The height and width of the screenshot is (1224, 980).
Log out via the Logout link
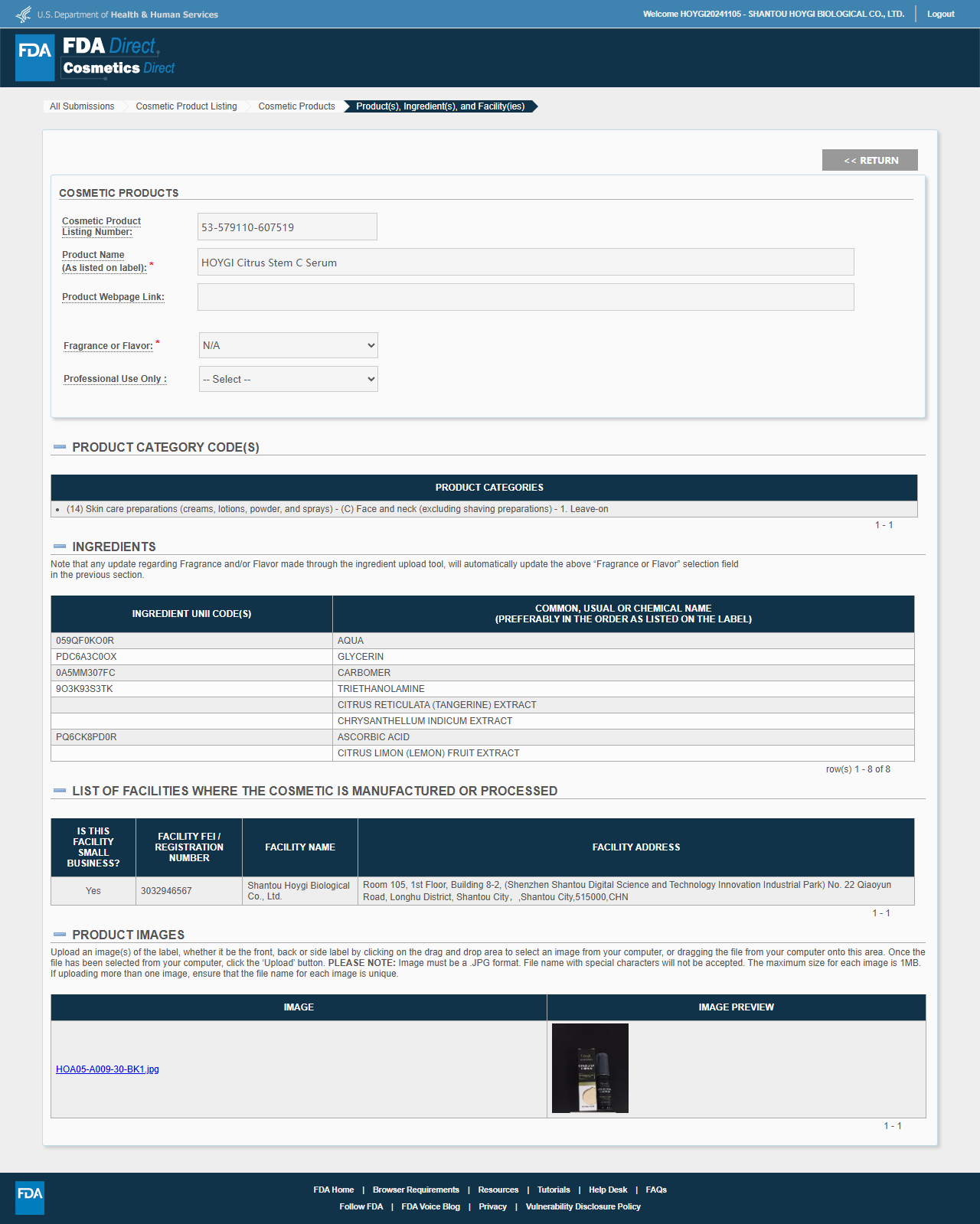pyautogui.click(x=940, y=14)
